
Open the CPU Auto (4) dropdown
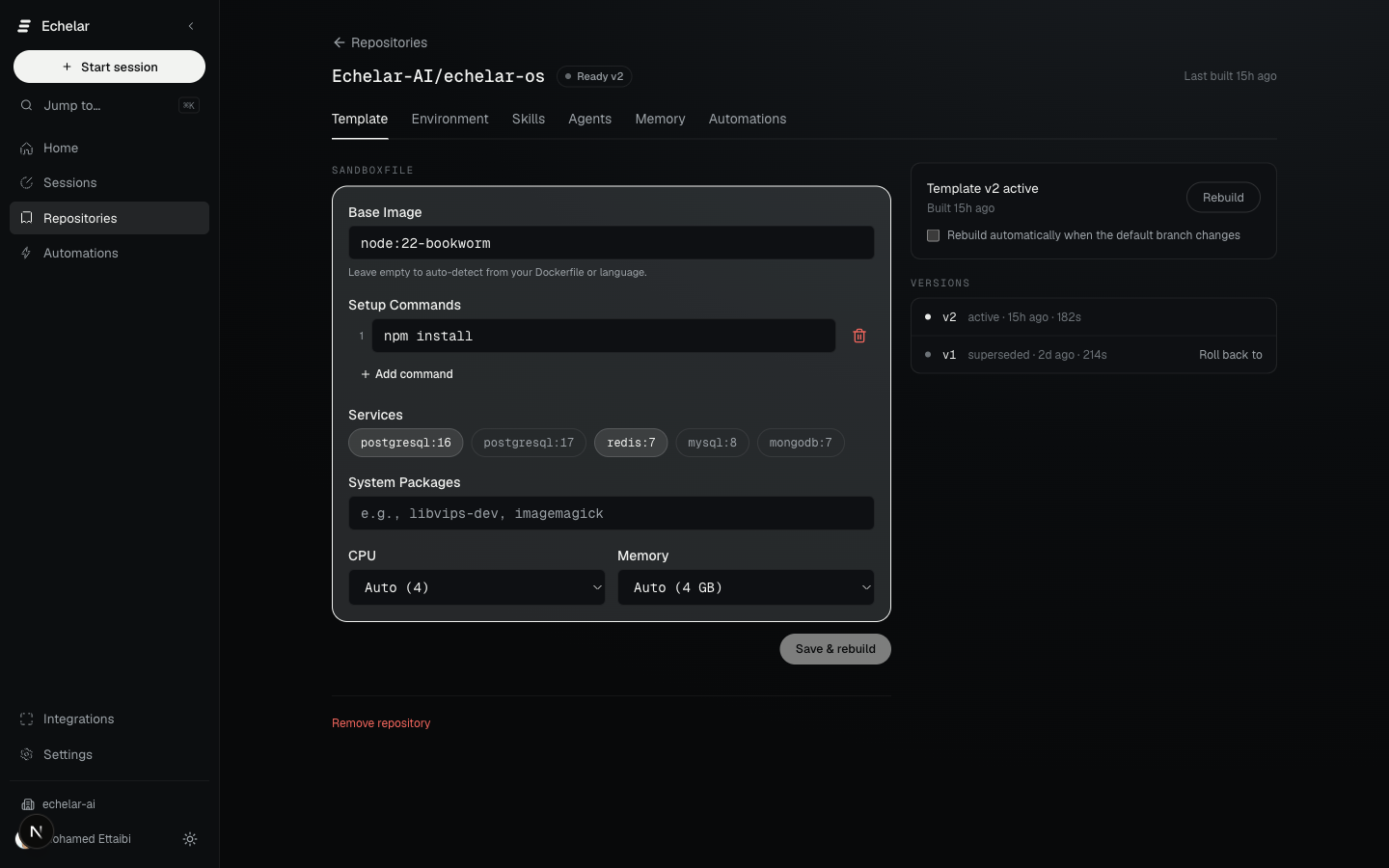click(477, 587)
